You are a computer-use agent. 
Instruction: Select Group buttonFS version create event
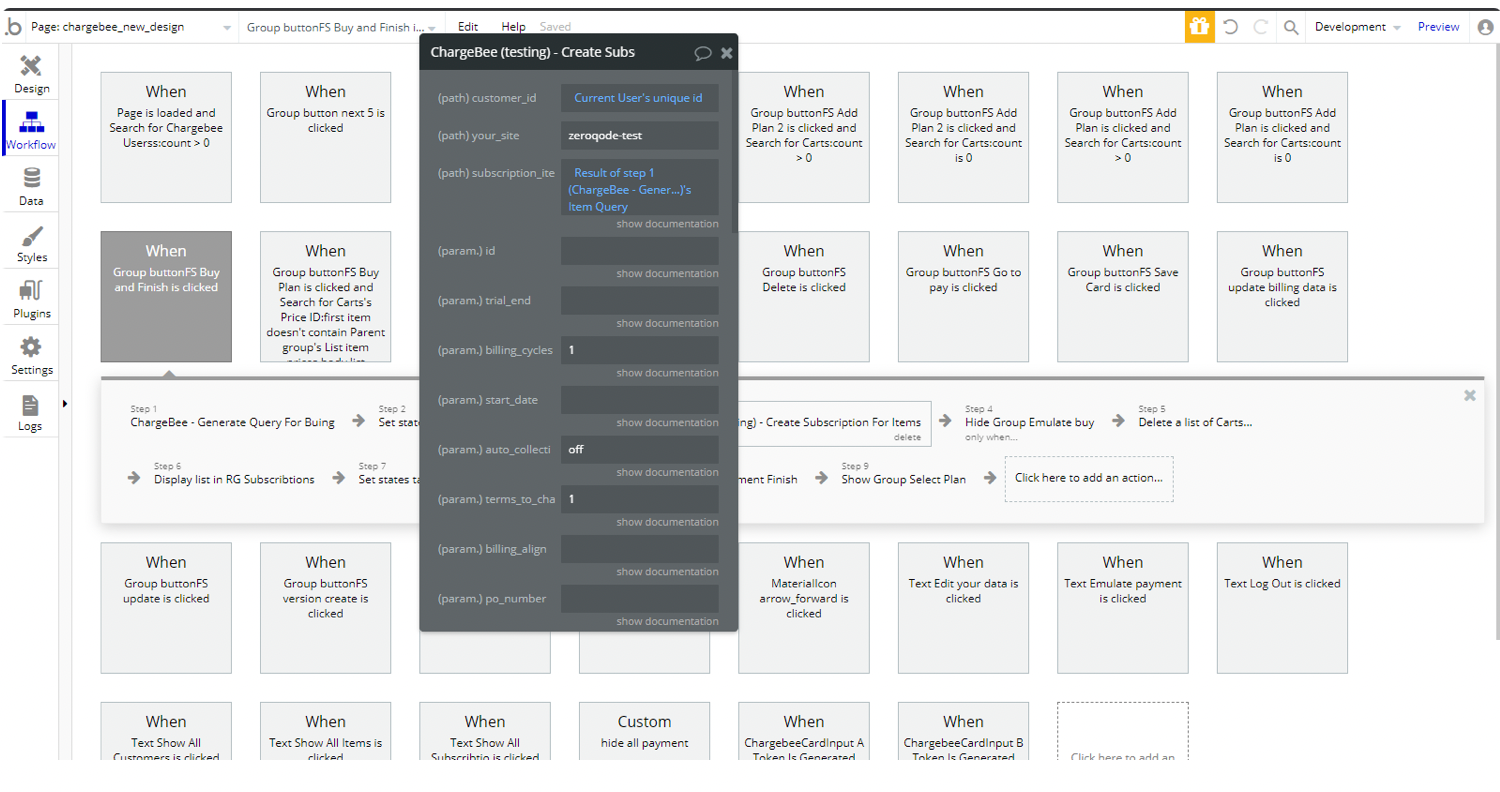tap(325, 608)
